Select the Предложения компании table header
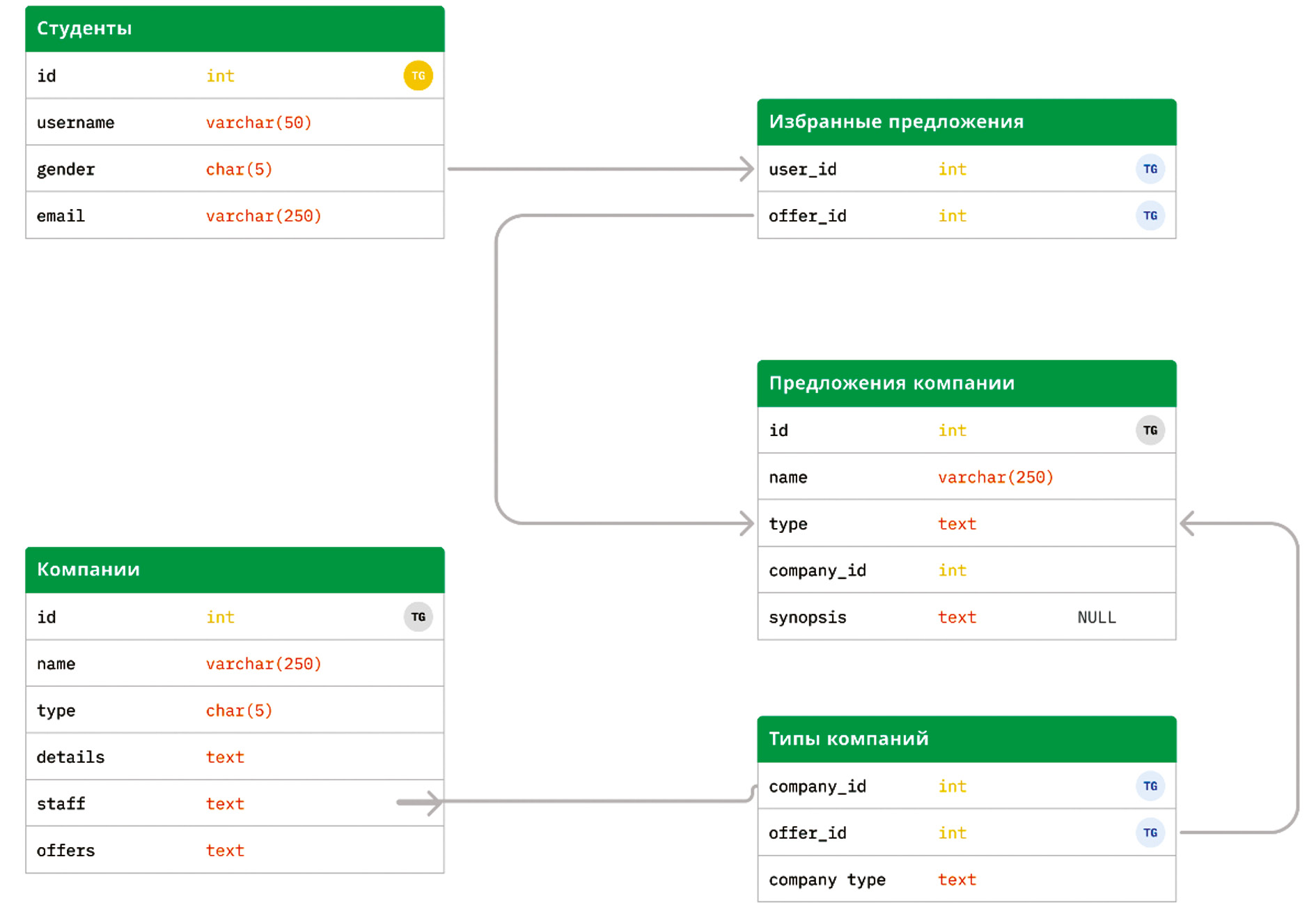Image resolution: width=1316 pixels, height=921 pixels. (966, 383)
